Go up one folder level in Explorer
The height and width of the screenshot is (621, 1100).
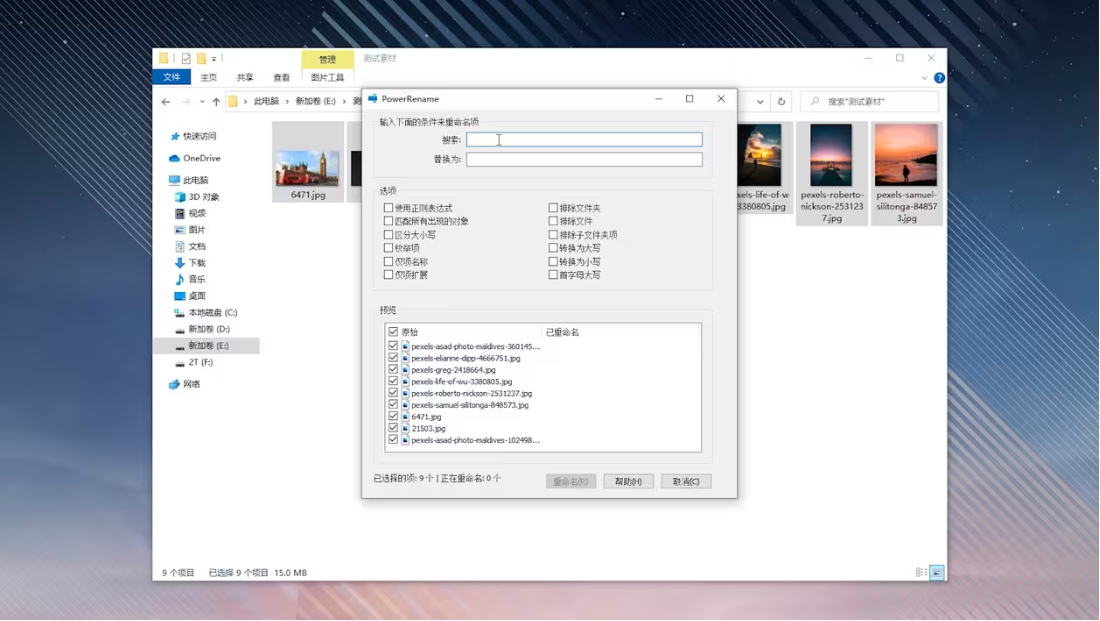[x=216, y=102]
